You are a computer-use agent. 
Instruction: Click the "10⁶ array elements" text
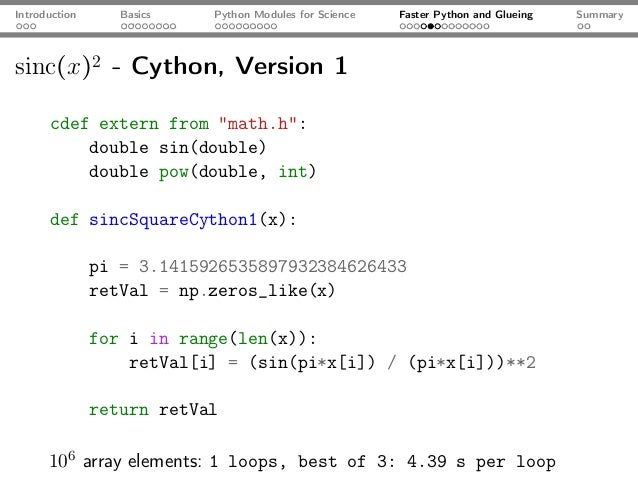[126, 461]
